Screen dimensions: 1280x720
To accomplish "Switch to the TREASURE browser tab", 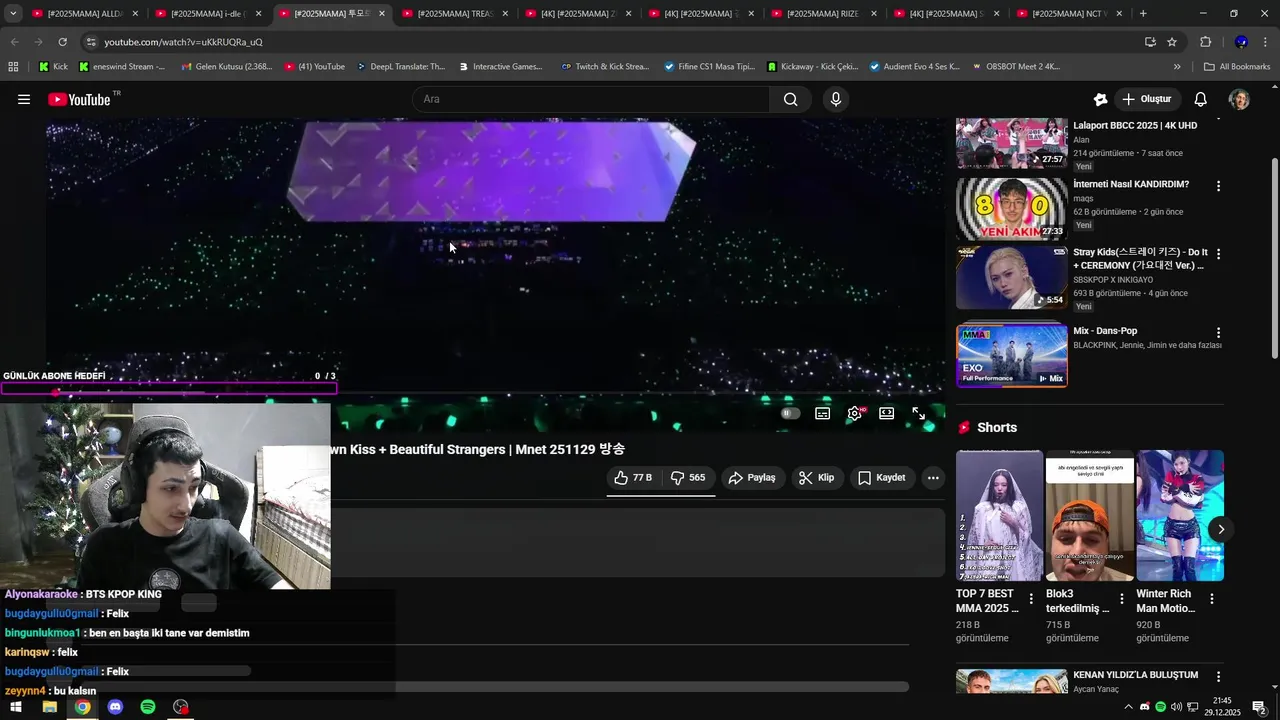I will [x=455, y=14].
